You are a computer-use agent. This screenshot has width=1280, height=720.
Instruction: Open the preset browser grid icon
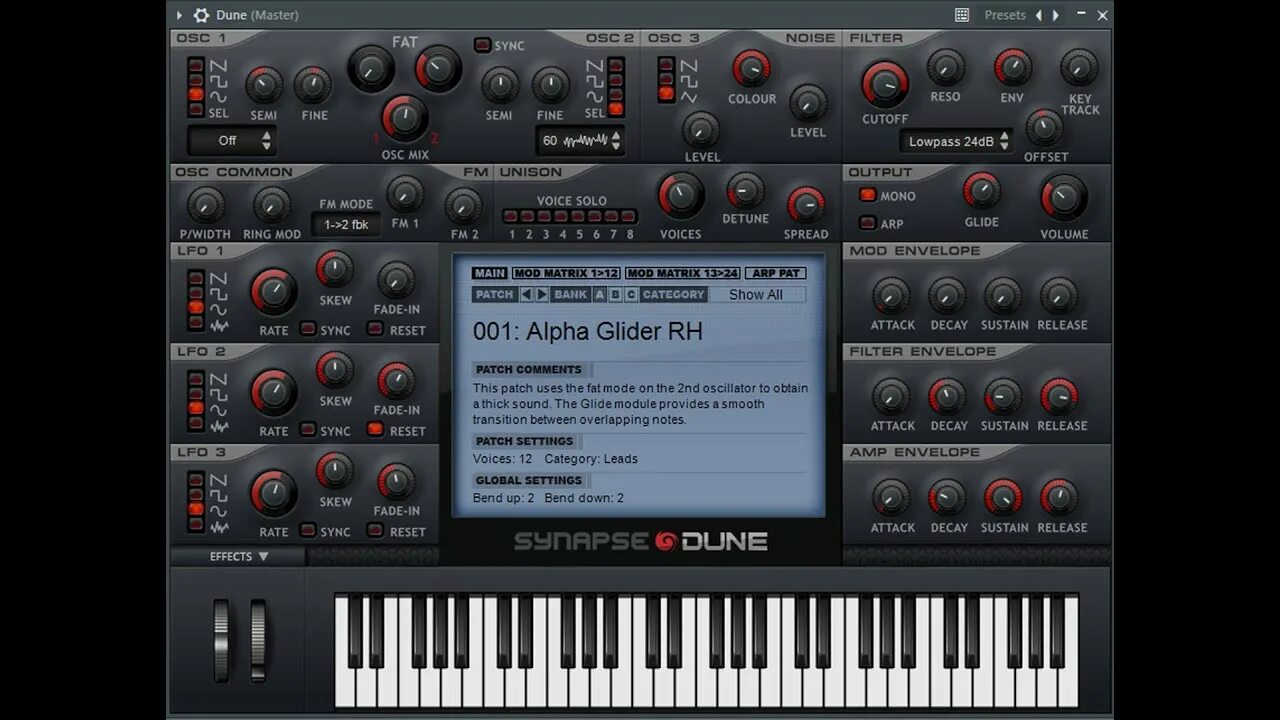(962, 15)
